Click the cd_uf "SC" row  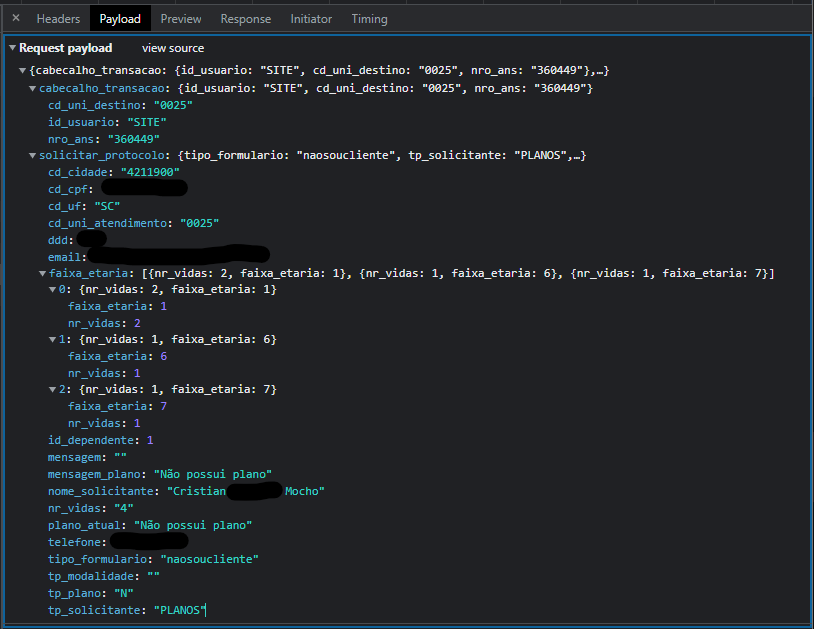[84, 207]
